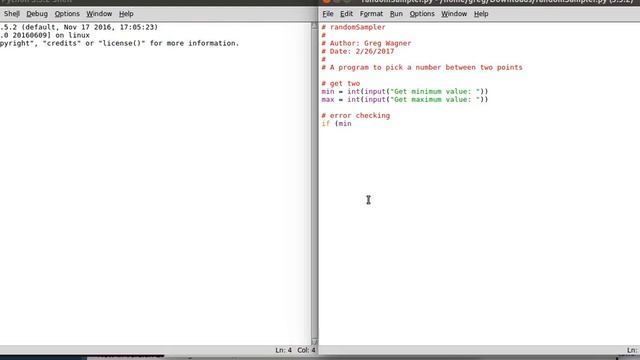This screenshot has height=360, width=640.
Task: Click the 'credits or license()' info line
Action: (119, 43)
